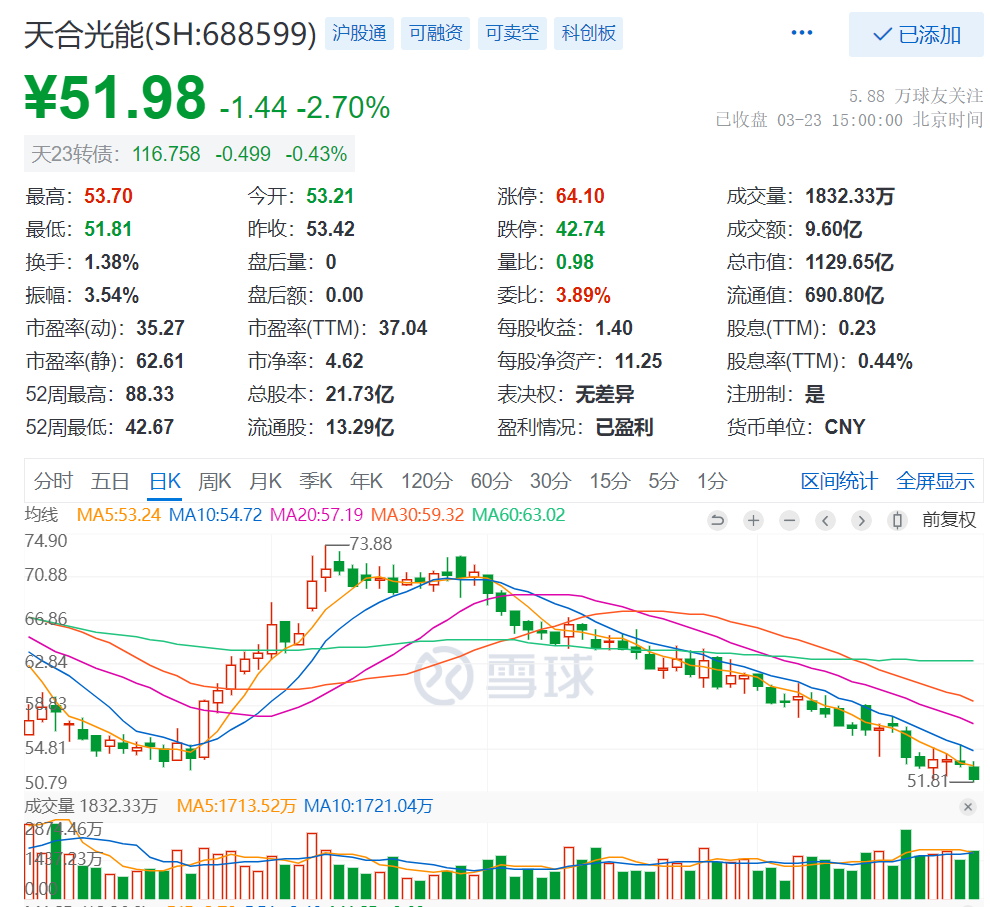Shift the chart right using the arrow icon
The image size is (990, 907).
(x=861, y=521)
